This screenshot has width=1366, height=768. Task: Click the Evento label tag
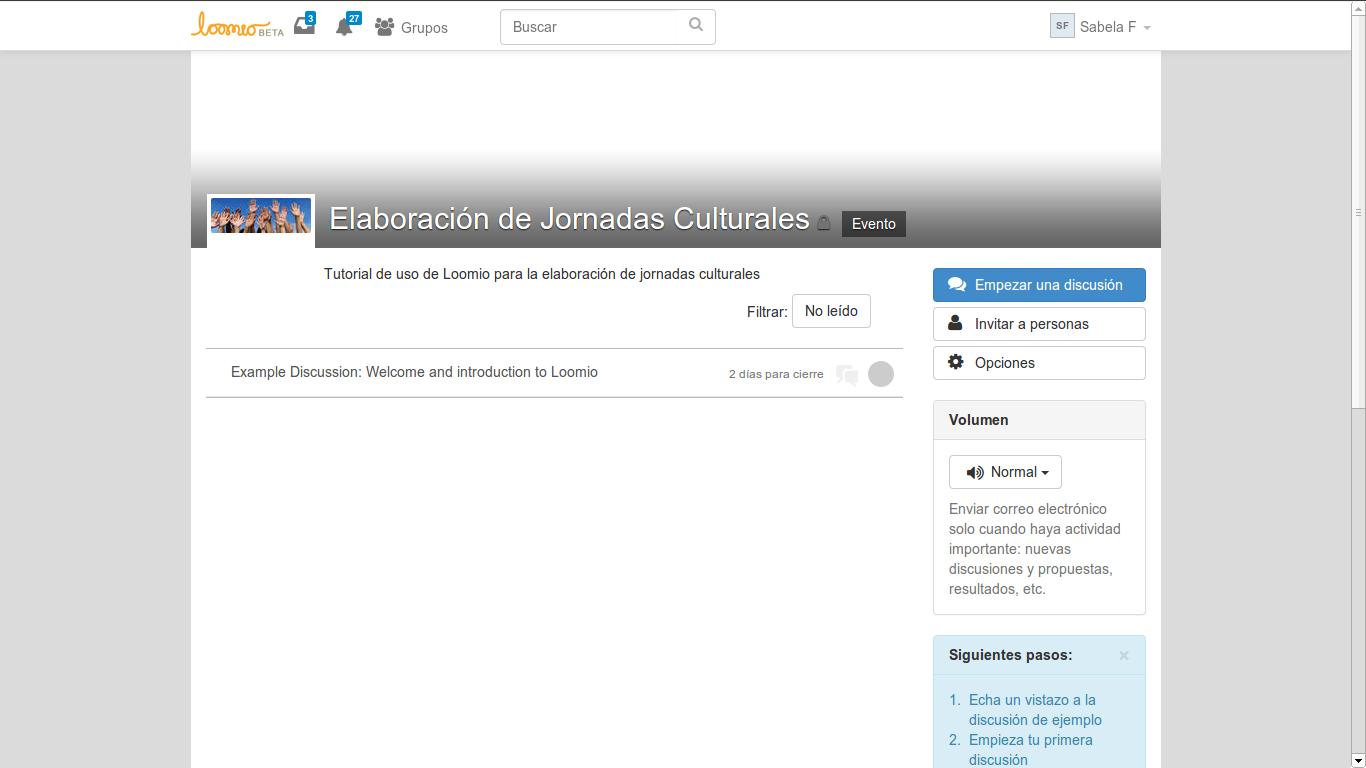[x=873, y=224]
